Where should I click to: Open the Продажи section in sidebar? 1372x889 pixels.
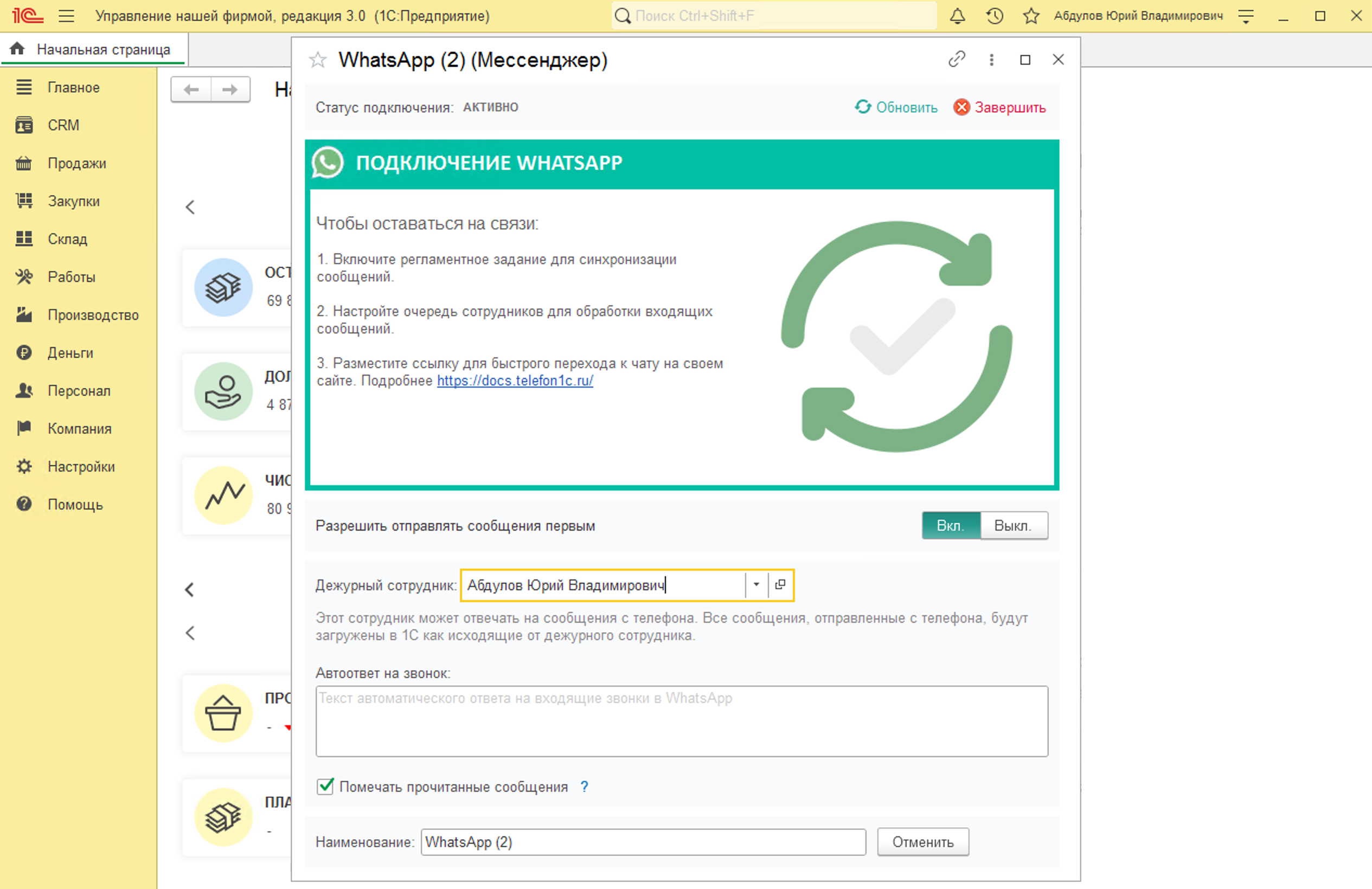[76, 163]
